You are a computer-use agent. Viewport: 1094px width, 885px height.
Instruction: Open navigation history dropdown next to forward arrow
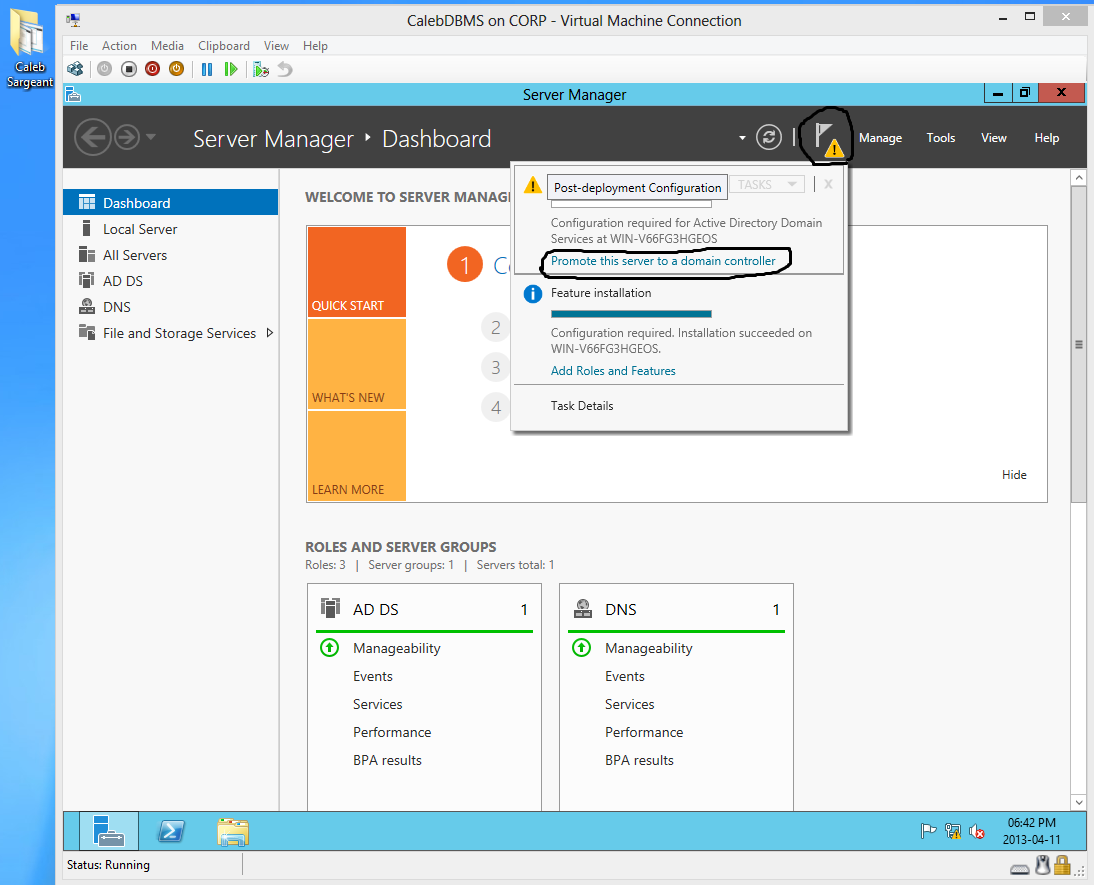pyautogui.click(x=151, y=137)
